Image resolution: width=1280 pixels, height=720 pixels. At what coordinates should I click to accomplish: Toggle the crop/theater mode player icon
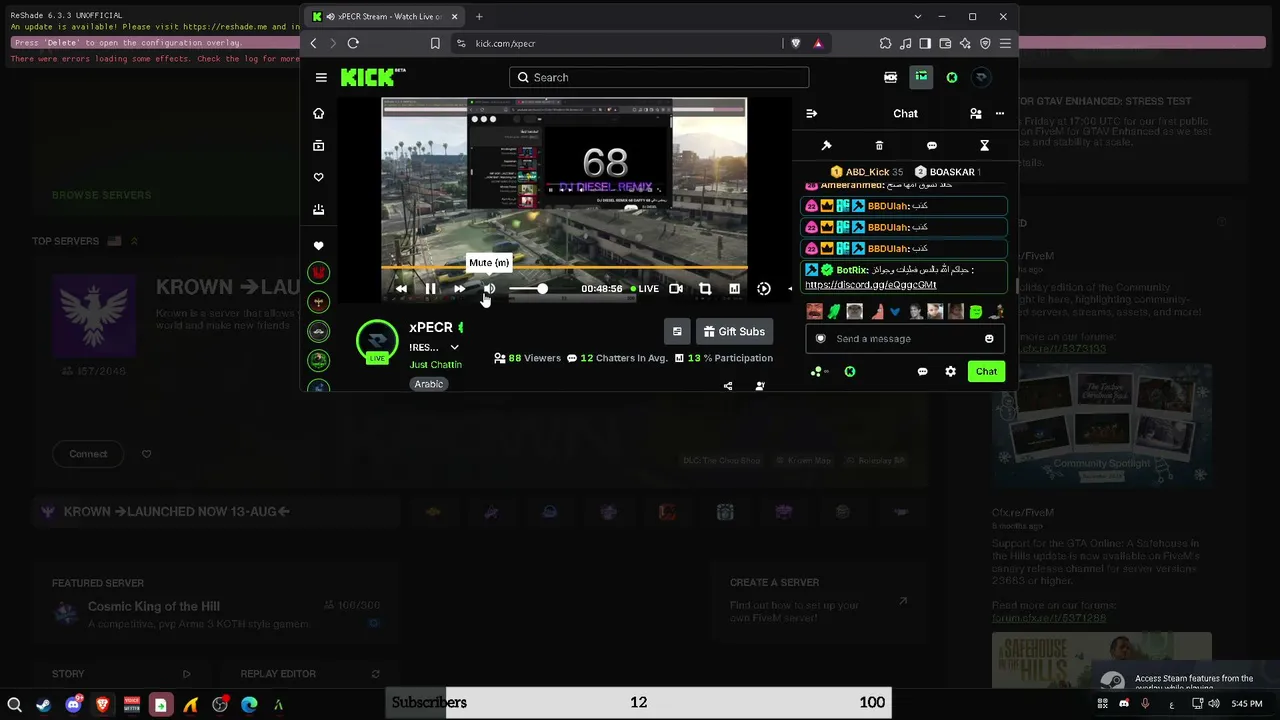coord(705,289)
